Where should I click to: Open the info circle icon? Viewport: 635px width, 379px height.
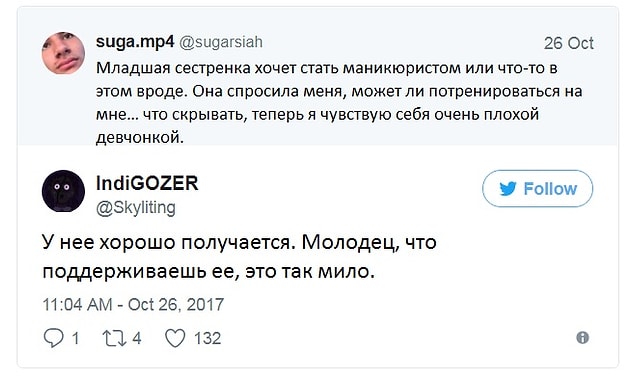582,338
